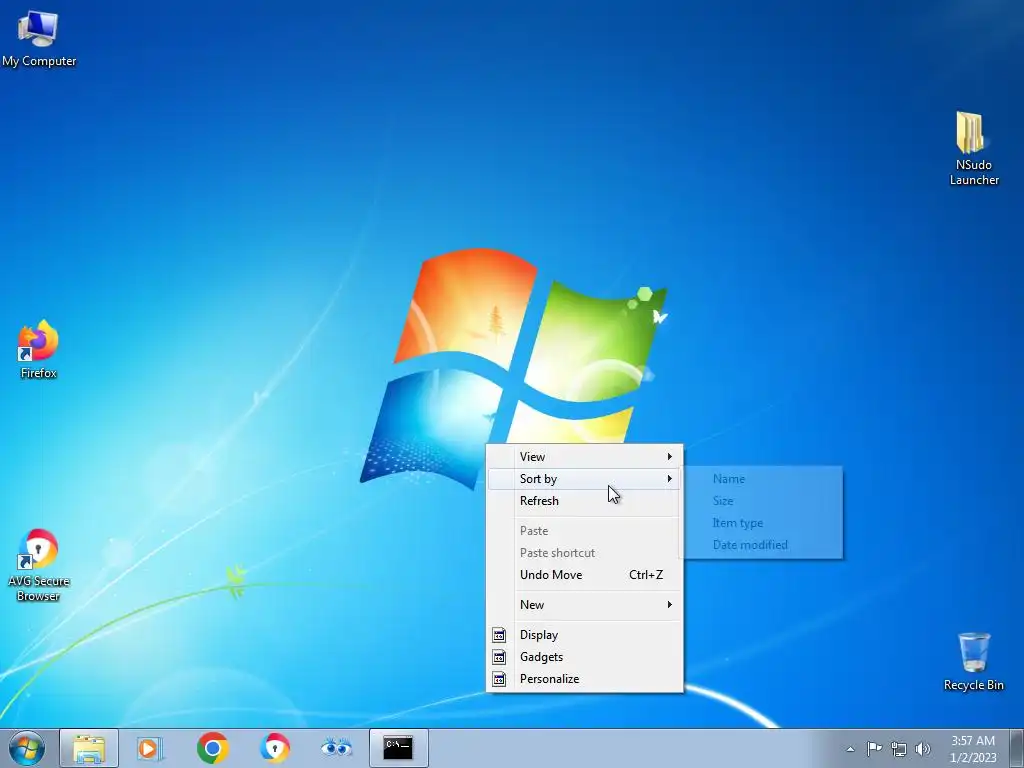Click the icon next to Display
Screen dimensions: 1024x768
coord(499,635)
